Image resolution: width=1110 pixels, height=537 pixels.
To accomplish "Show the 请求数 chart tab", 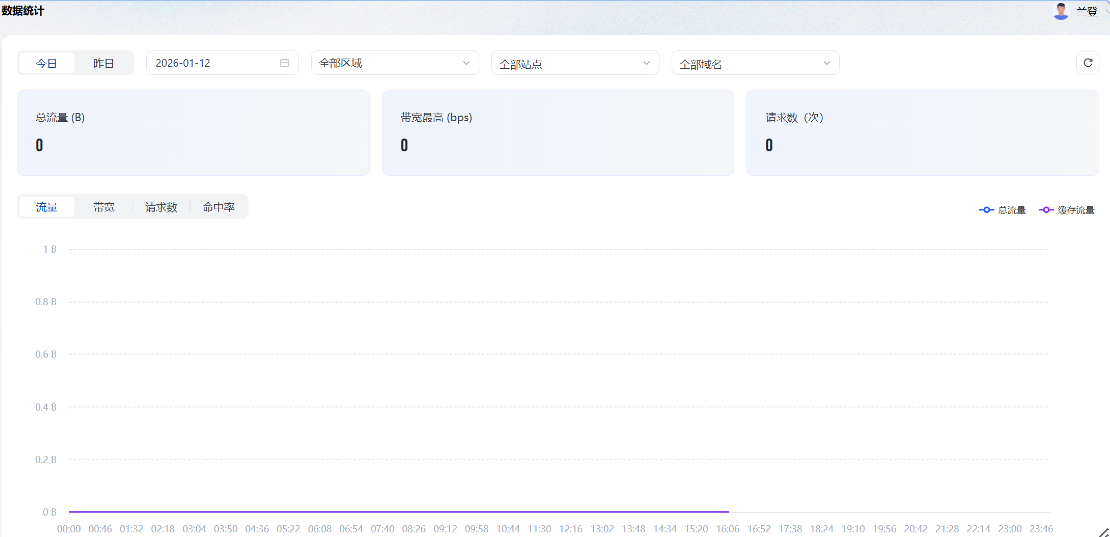I will click(161, 207).
